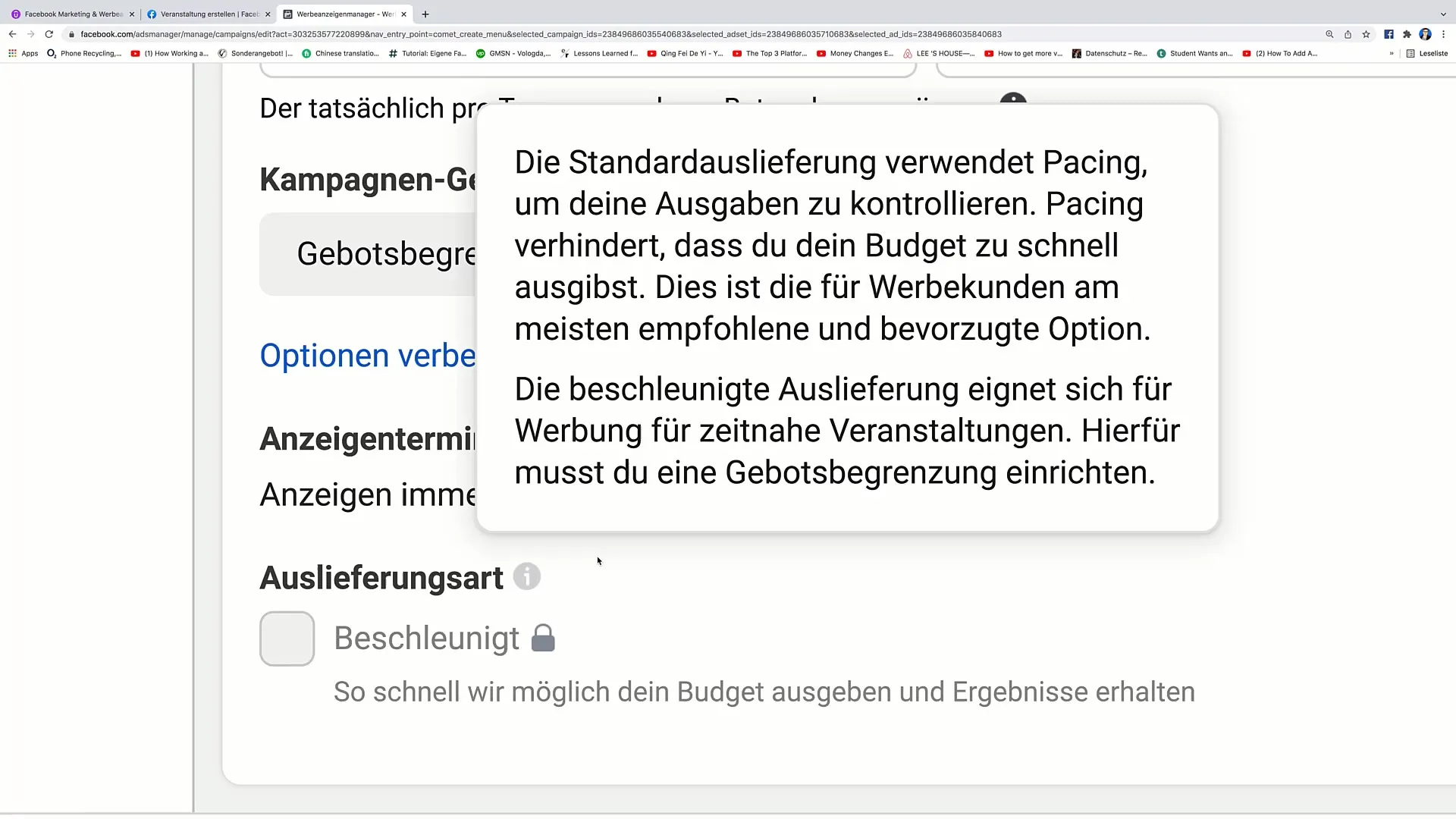Open the How Working a... bookmark
1456x819 pixels.
[170, 54]
